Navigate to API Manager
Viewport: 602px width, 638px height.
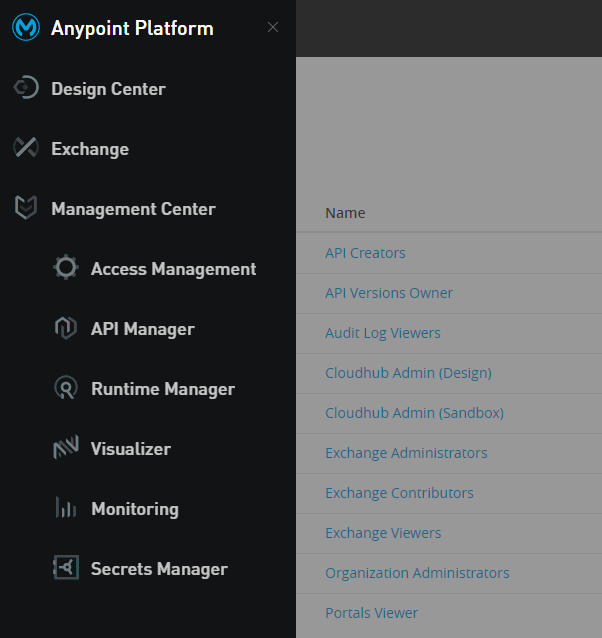click(x=143, y=329)
